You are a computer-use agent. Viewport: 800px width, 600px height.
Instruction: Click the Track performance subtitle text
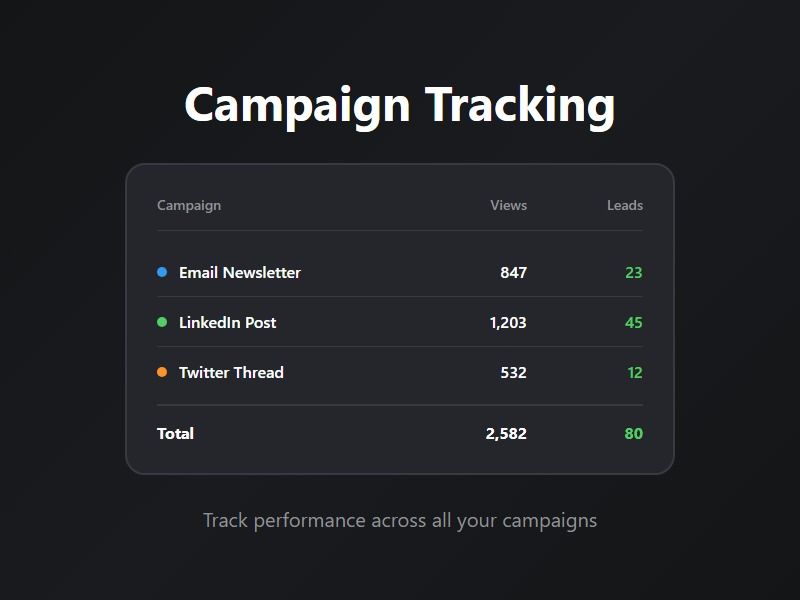click(400, 520)
